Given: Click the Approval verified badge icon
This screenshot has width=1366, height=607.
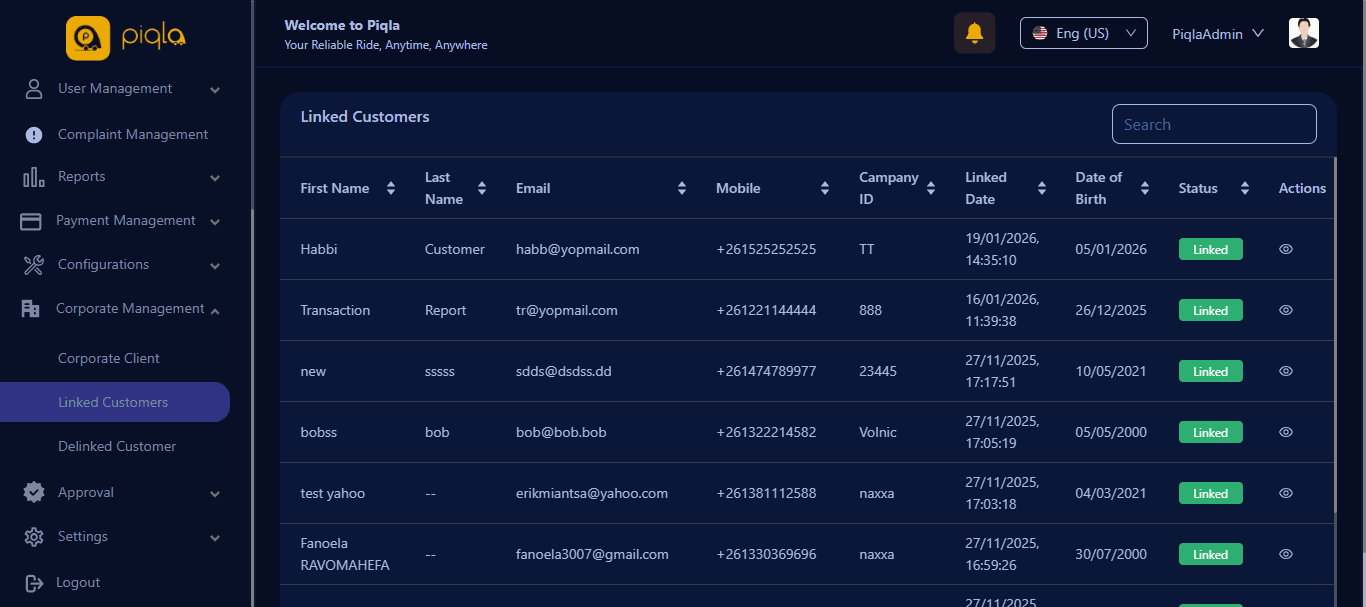Looking at the screenshot, I should pos(34,492).
